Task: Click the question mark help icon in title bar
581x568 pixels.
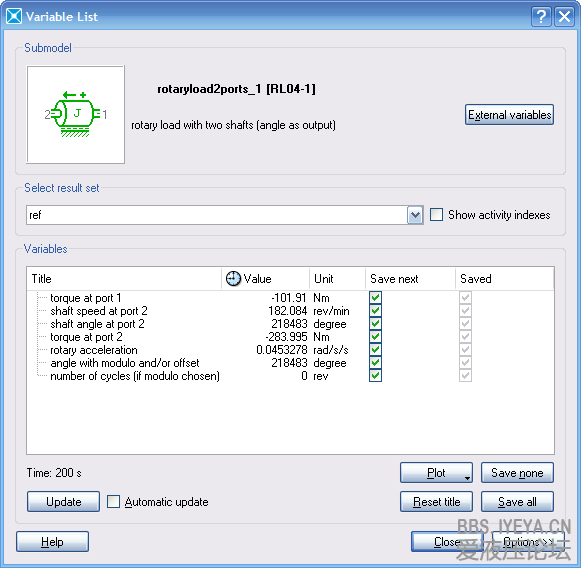Action: click(x=541, y=17)
